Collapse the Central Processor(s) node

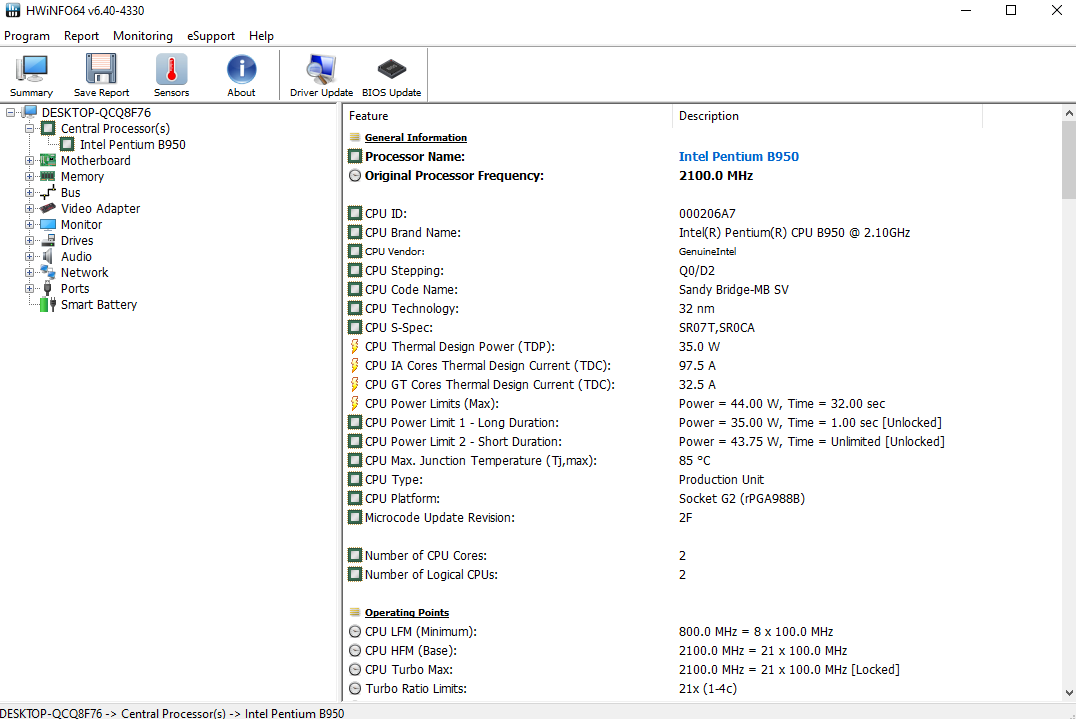[30, 129]
